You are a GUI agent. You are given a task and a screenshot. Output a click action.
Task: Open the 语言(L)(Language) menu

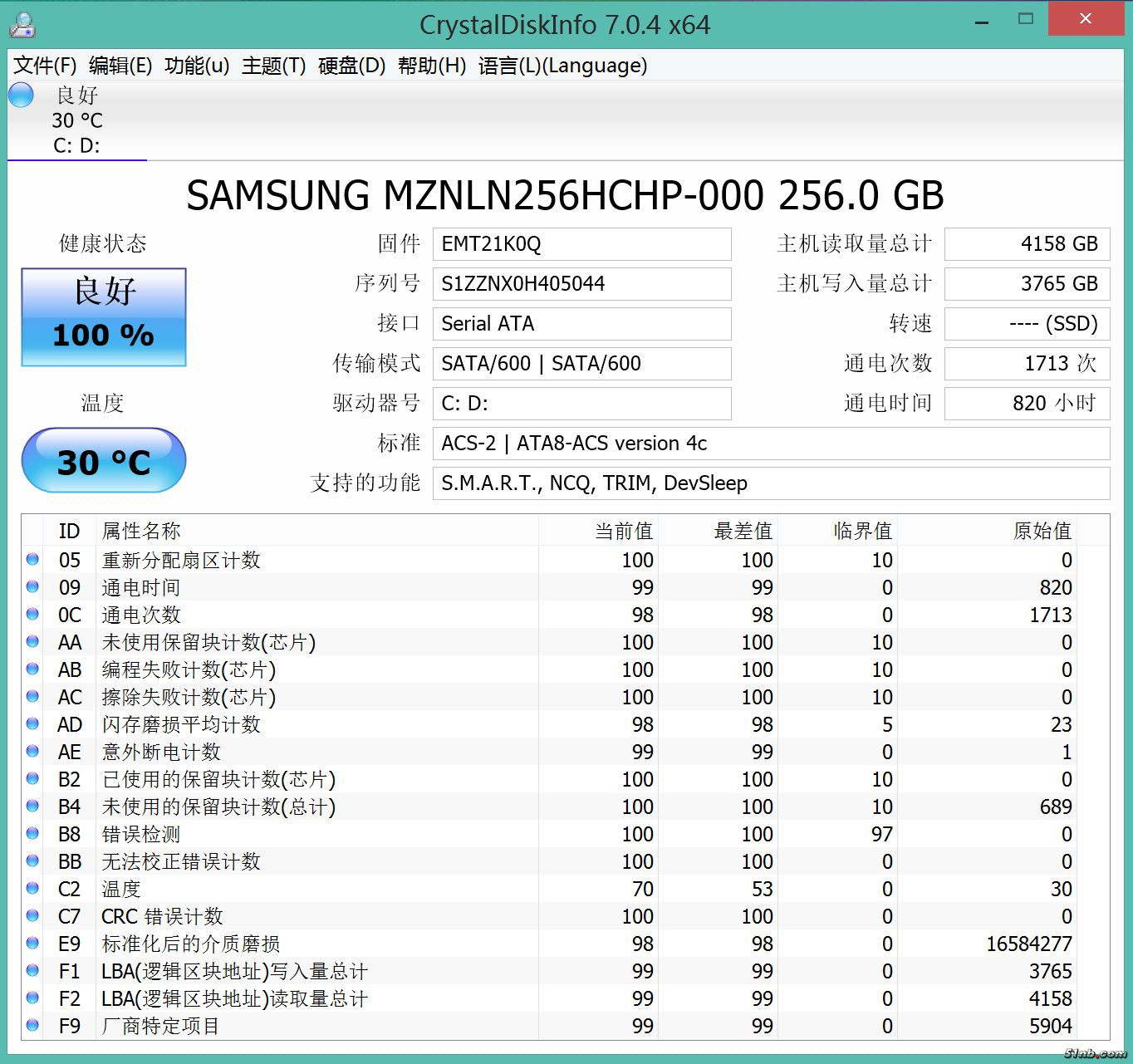pos(562,66)
